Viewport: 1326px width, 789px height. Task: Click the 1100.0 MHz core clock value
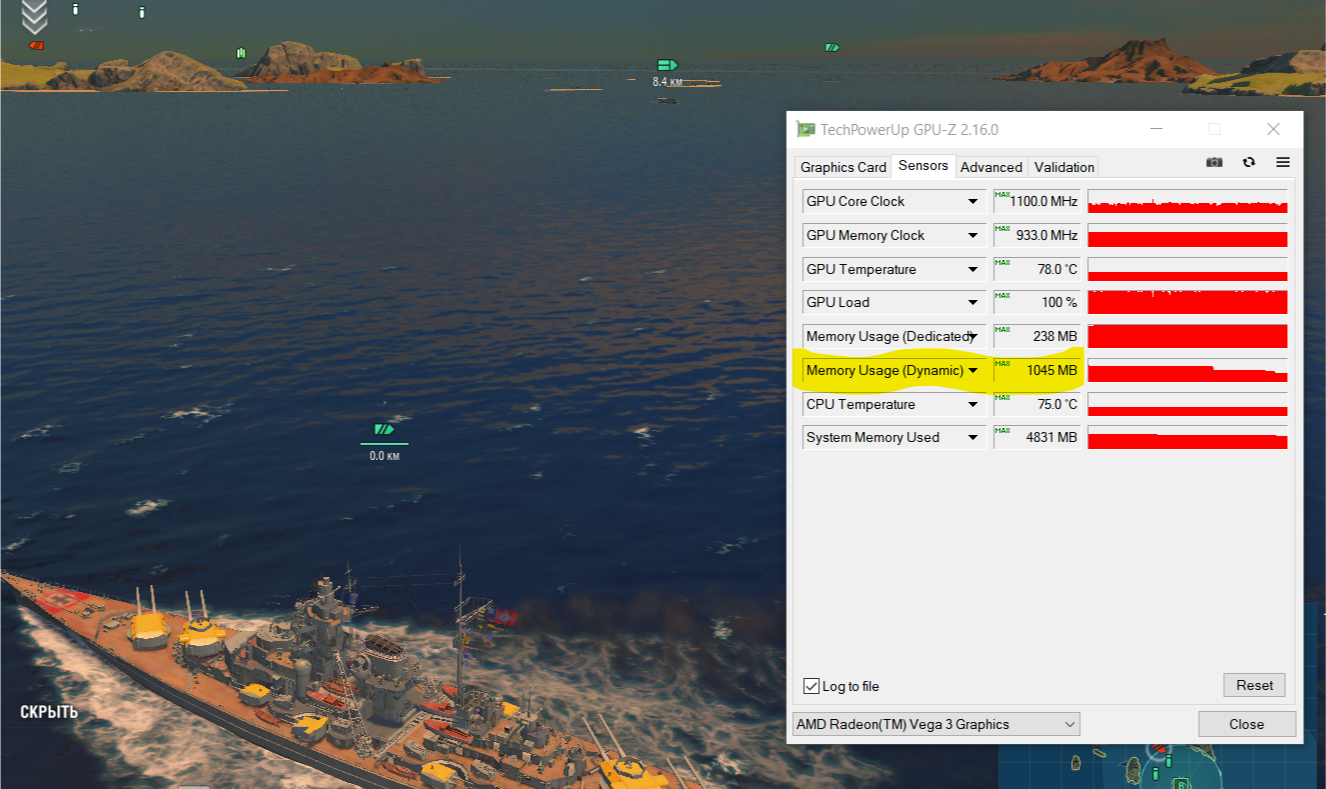[x=1044, y=201]
